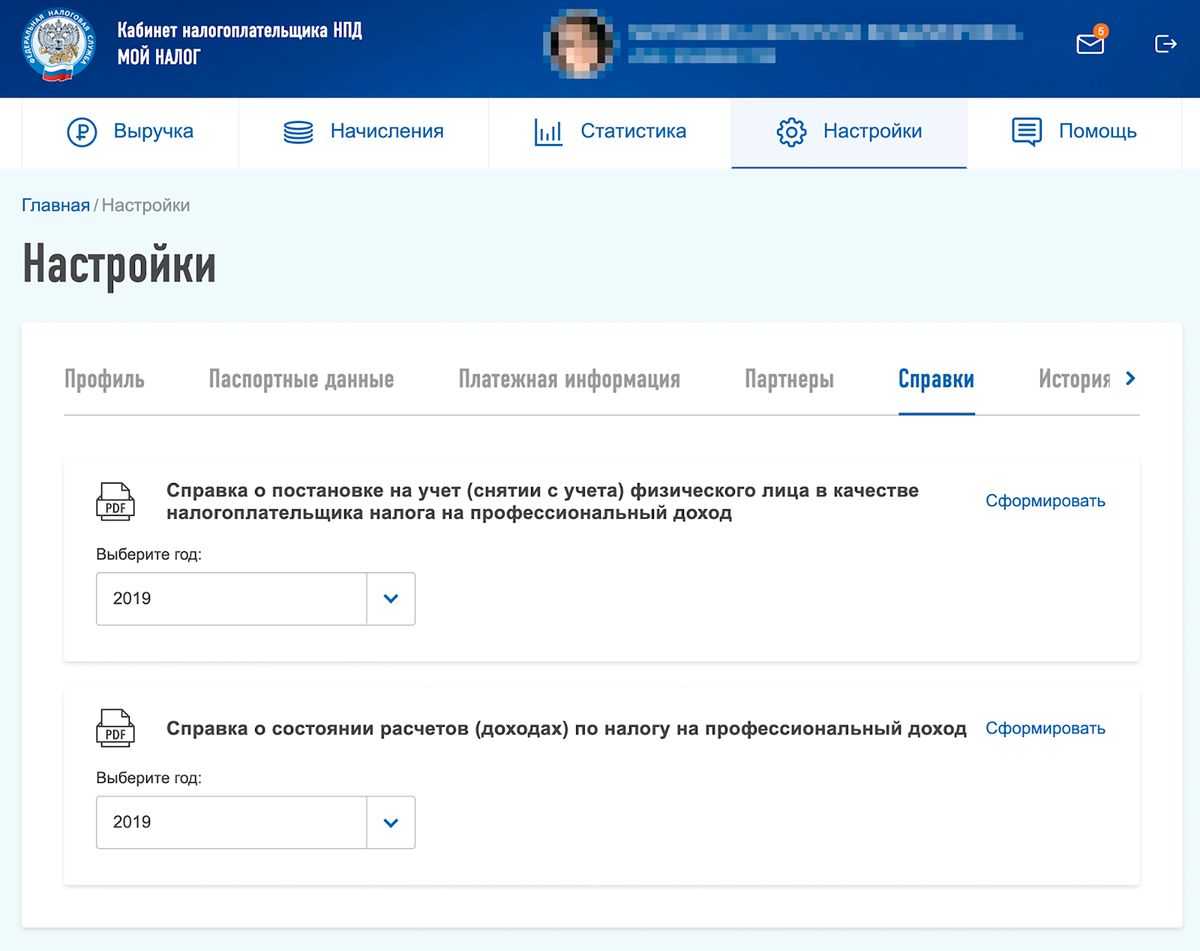Click the Статистика chart icon
Screen dimensions: 1200x951
pyautogui.click(x=548, y=131)
